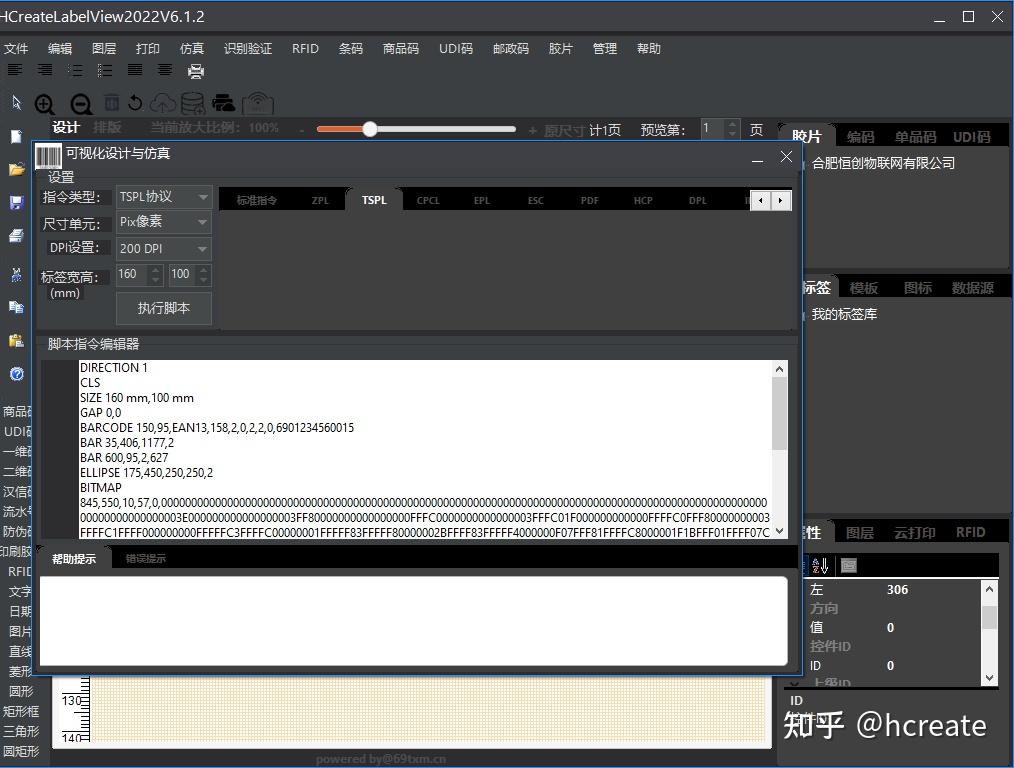
Task: Click the cut scissors icon in left sidebar
Action: coord(16,275)
